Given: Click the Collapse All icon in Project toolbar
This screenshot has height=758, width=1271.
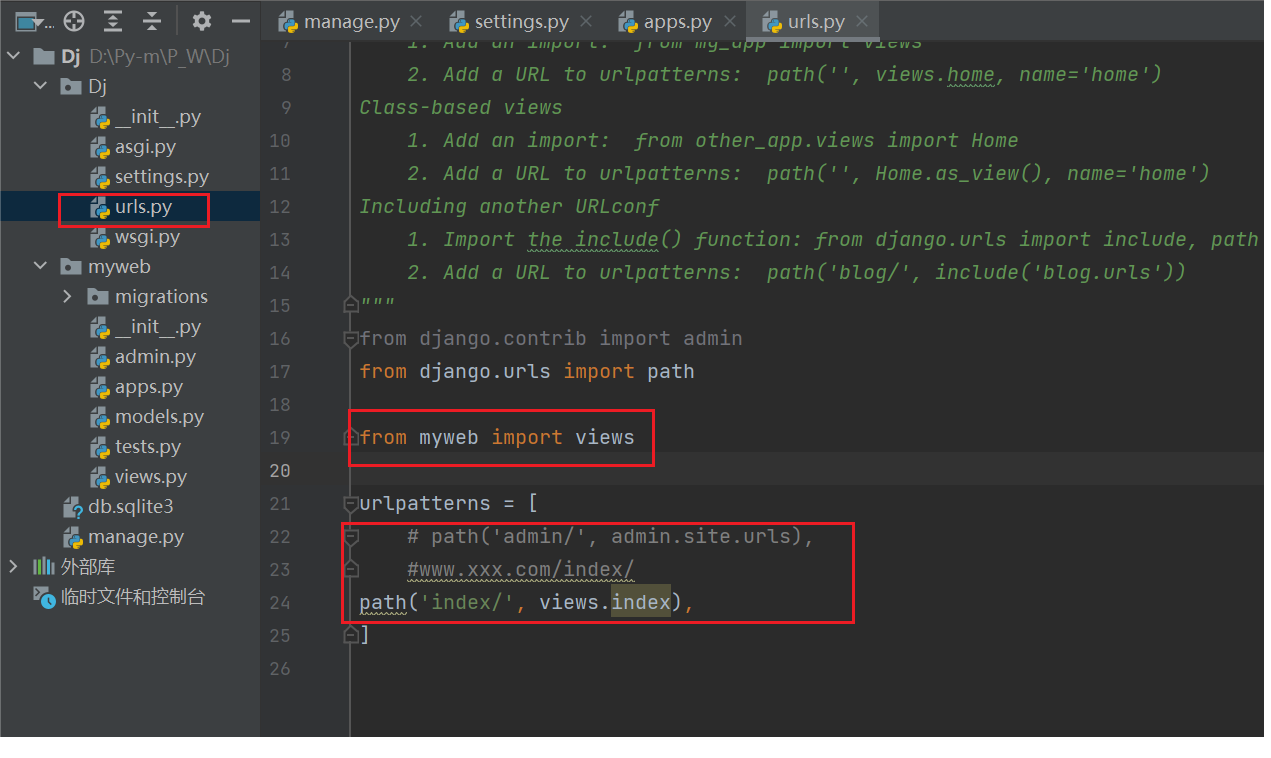Looking at the screenshot, I should point(152,20).
